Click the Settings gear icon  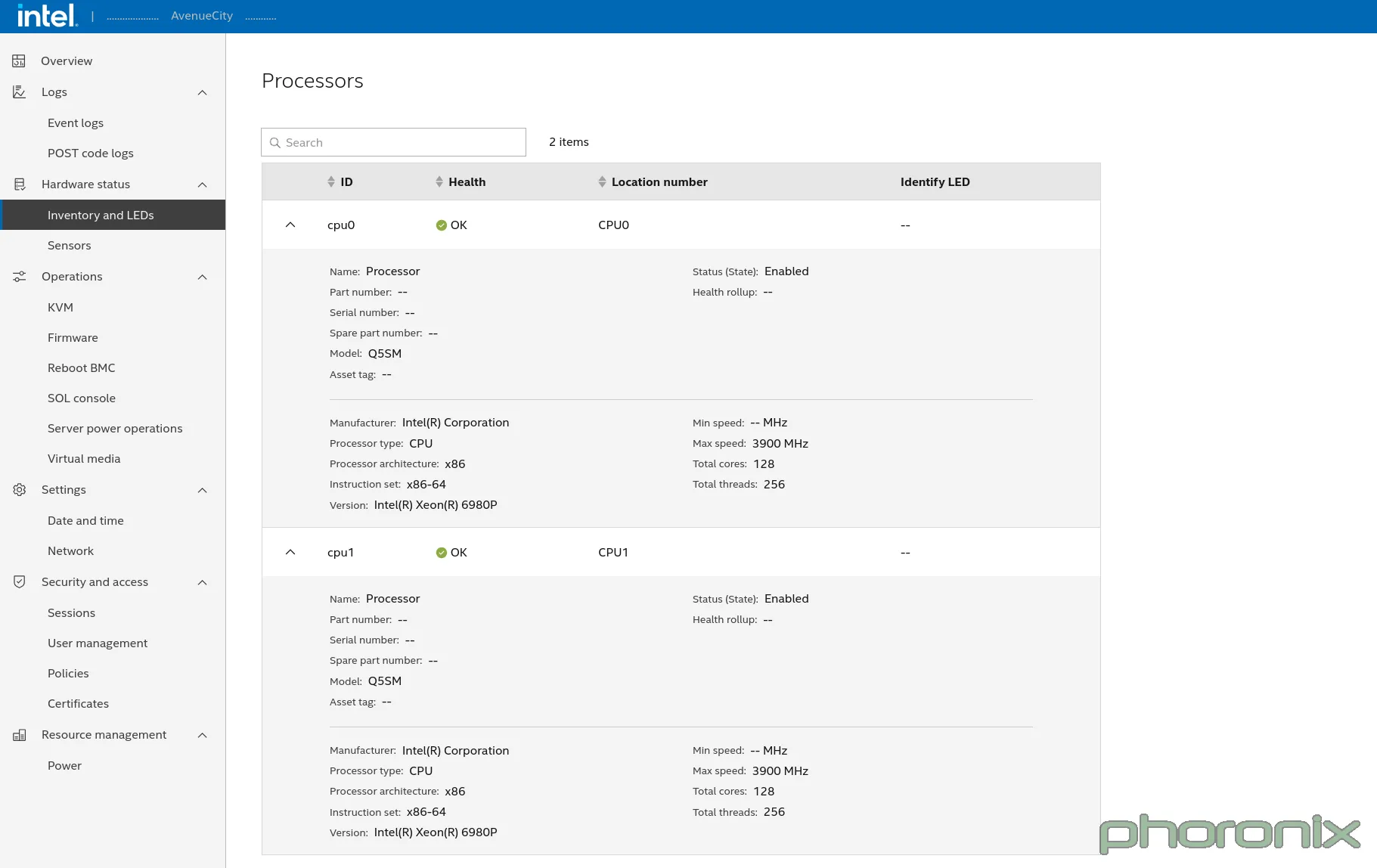[18, 489]
